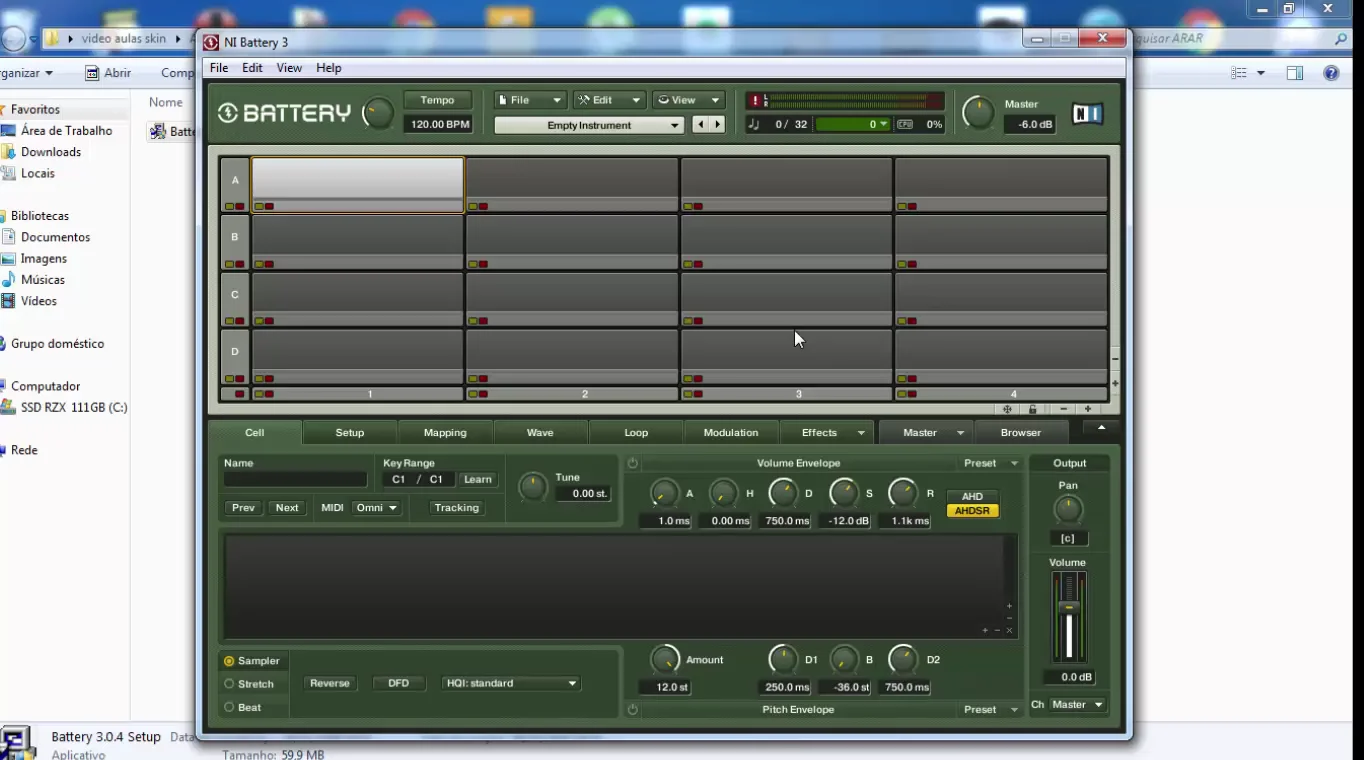Toggle Pitch Envelope power icon
This screenshot has height=760, width=1364.
click(x=632, y=709)
